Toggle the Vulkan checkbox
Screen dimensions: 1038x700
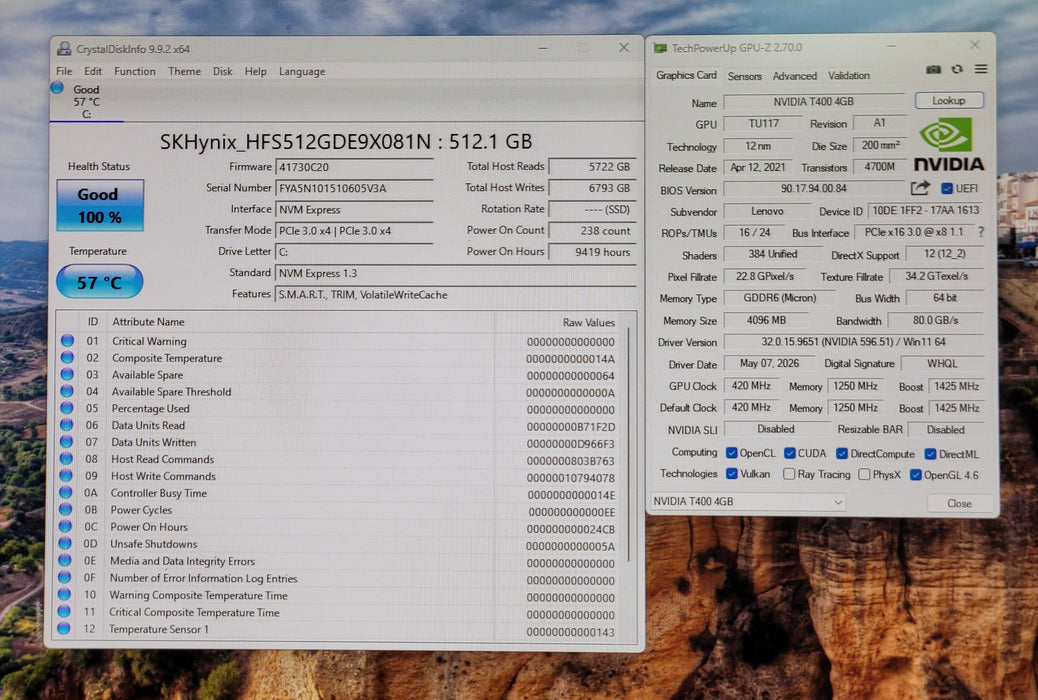click(x=731, y=474)
